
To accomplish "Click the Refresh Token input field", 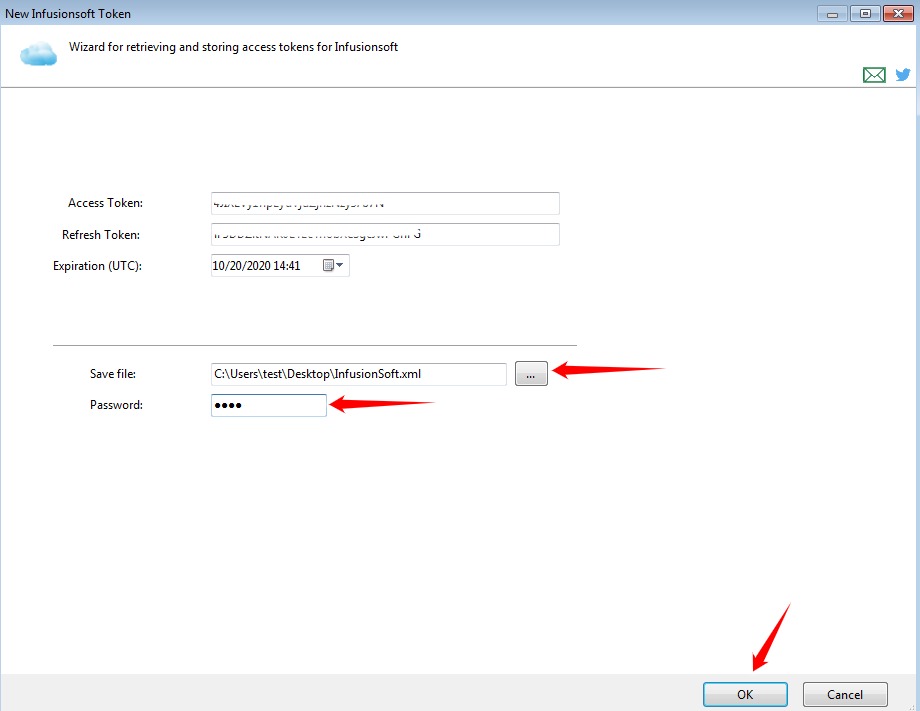I will [x=385, y=235].
